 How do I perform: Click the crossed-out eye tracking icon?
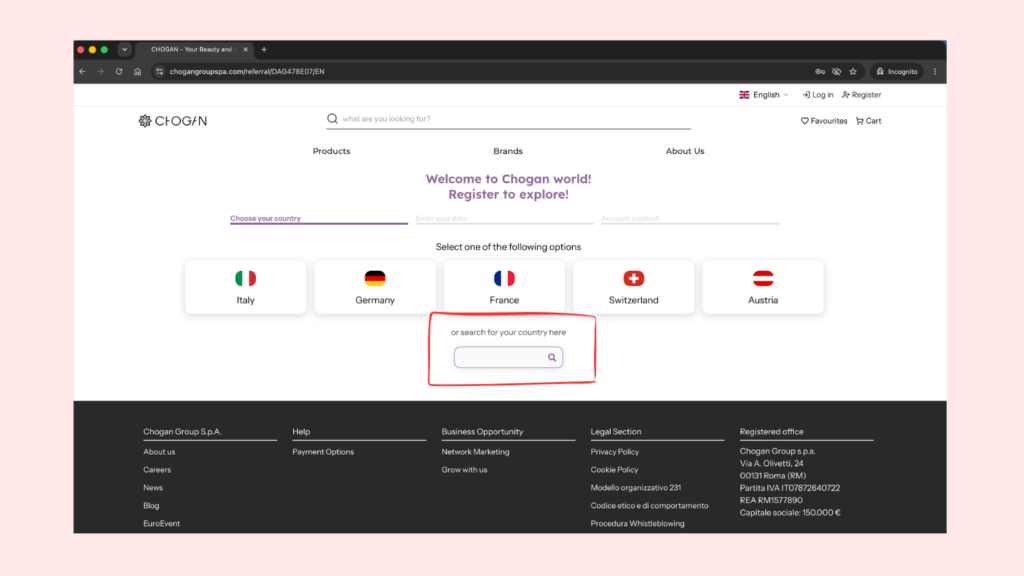pos(837,72)
